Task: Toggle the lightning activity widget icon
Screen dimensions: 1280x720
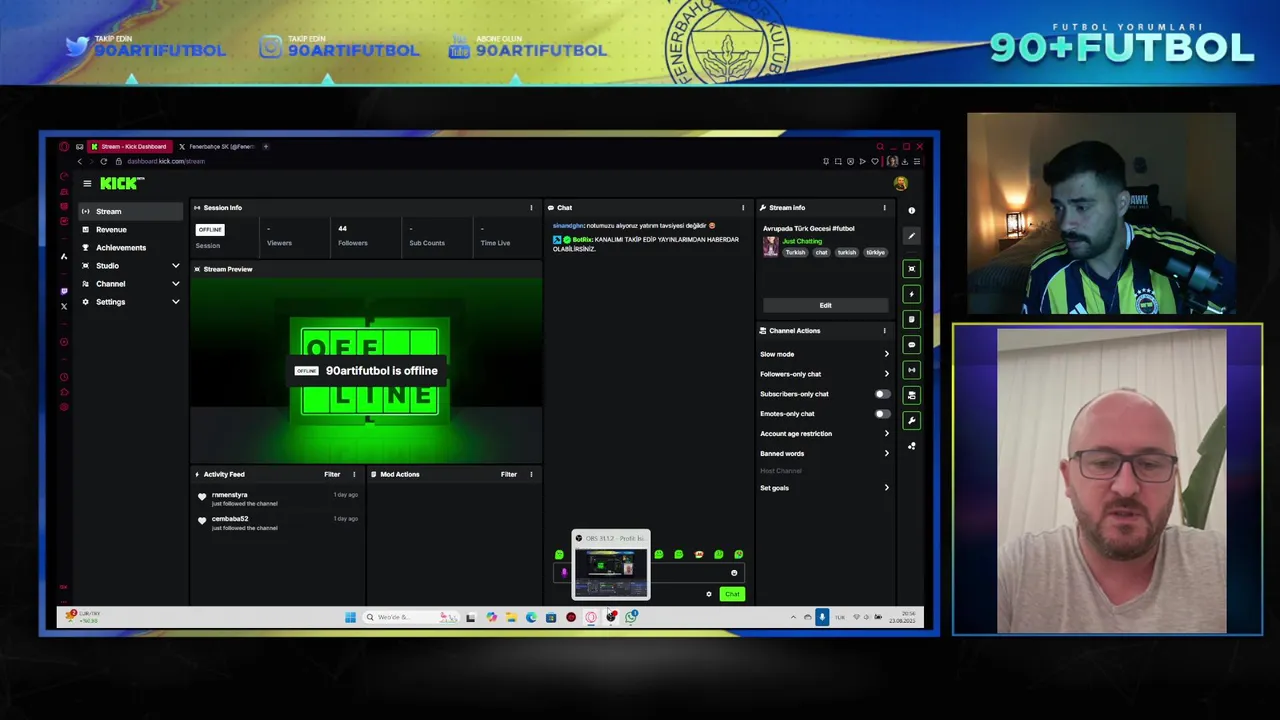Action: point(911,294)
